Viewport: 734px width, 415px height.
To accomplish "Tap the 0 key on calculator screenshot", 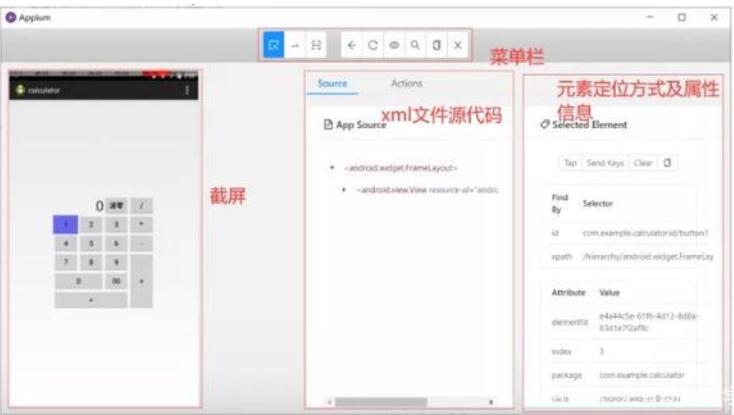I will tap(78, 281).
